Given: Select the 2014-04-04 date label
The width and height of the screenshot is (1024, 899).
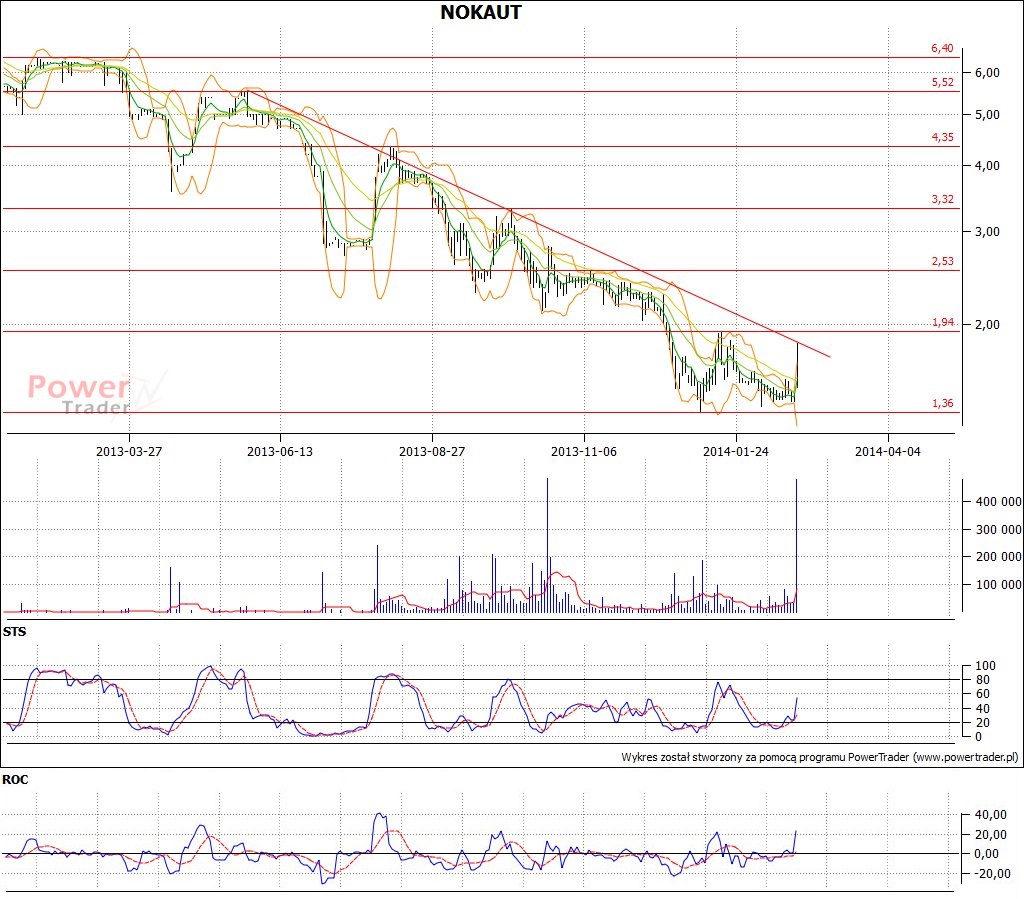Looking at the screenshot, I should click(x=888, y=451).
